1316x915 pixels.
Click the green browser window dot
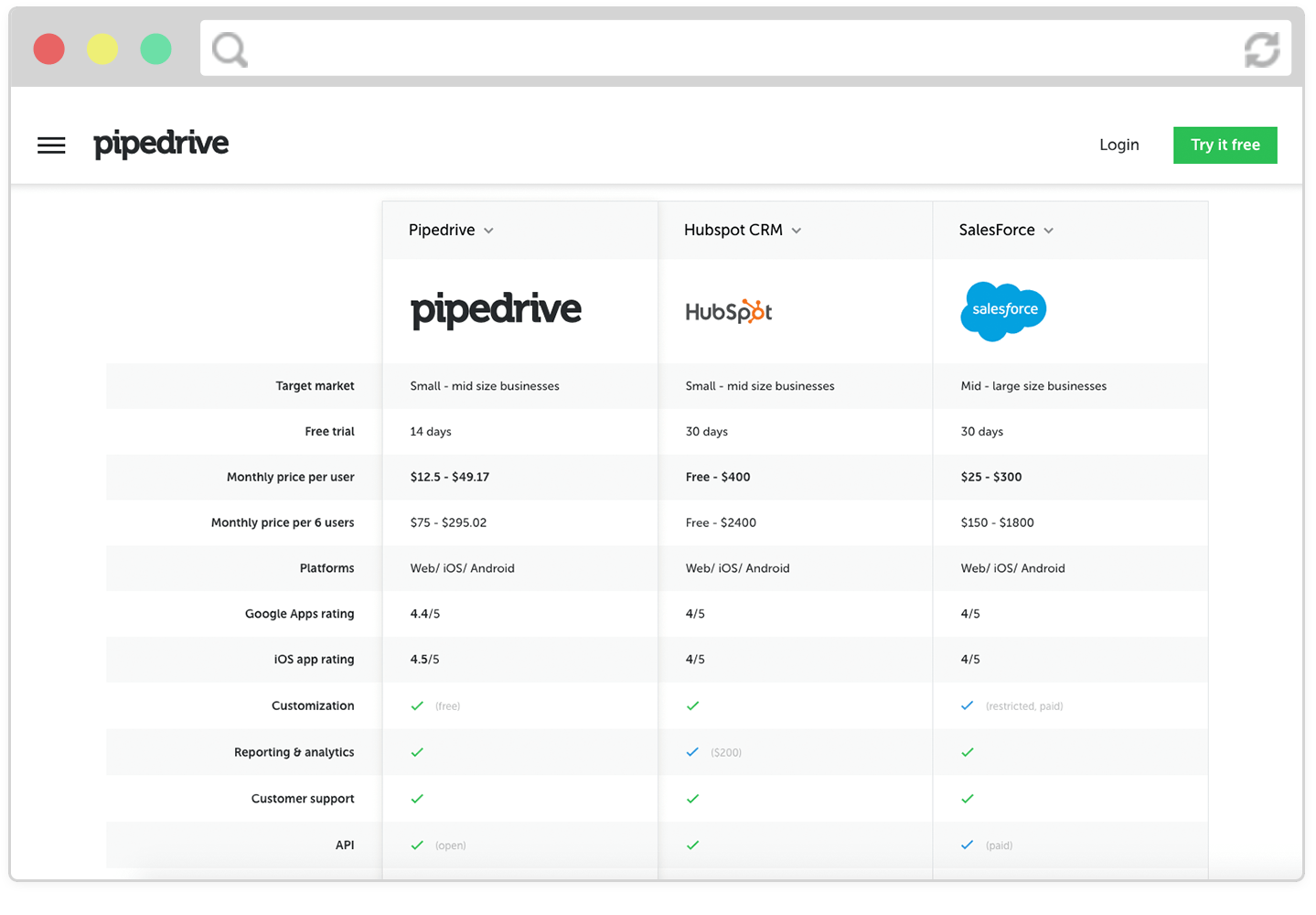[x=155, y=48]
